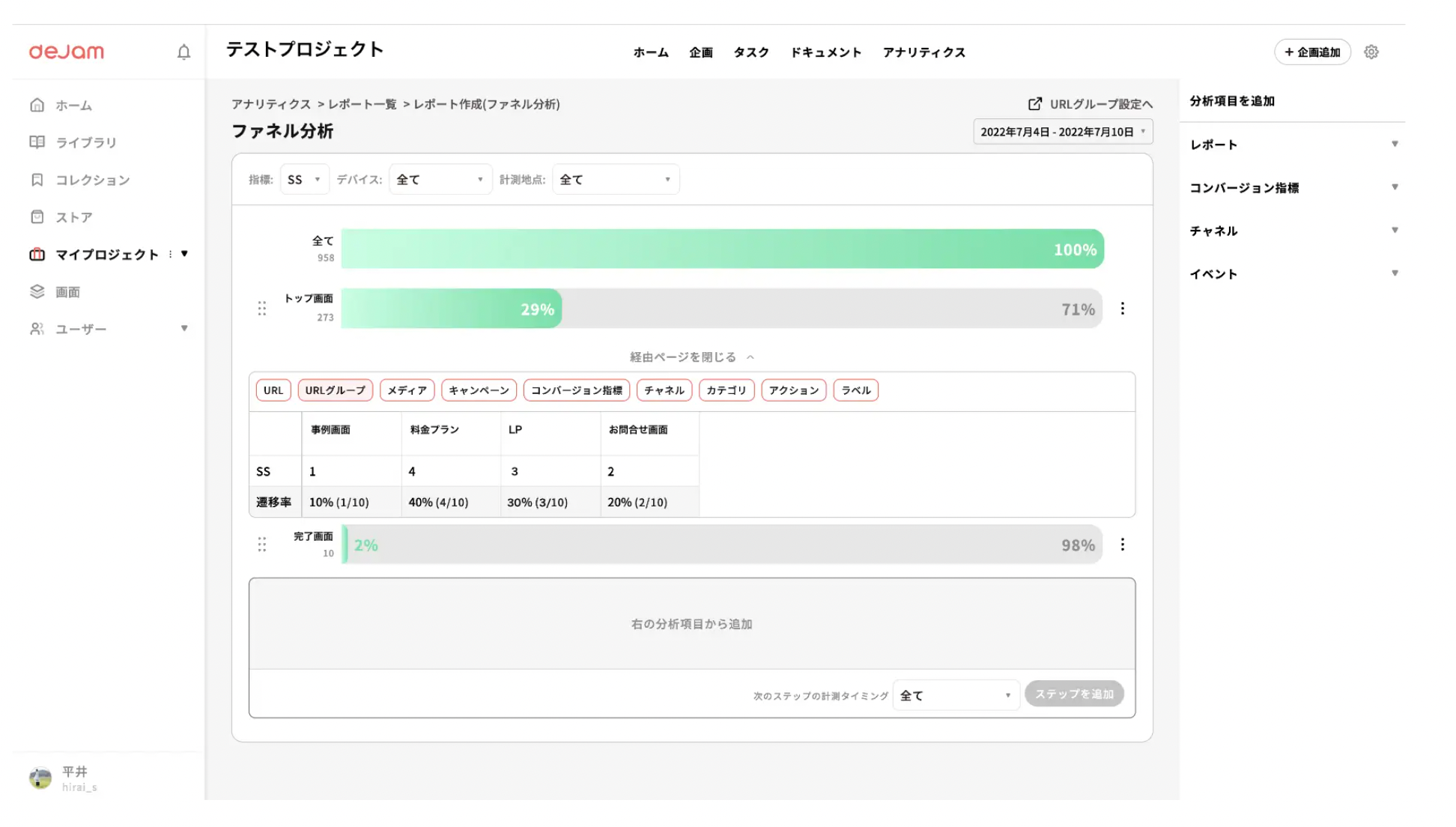1456x827 pixels.
Task: Open three-dot menu for 完了画面 step
Action: click(x=1122, y=545)
